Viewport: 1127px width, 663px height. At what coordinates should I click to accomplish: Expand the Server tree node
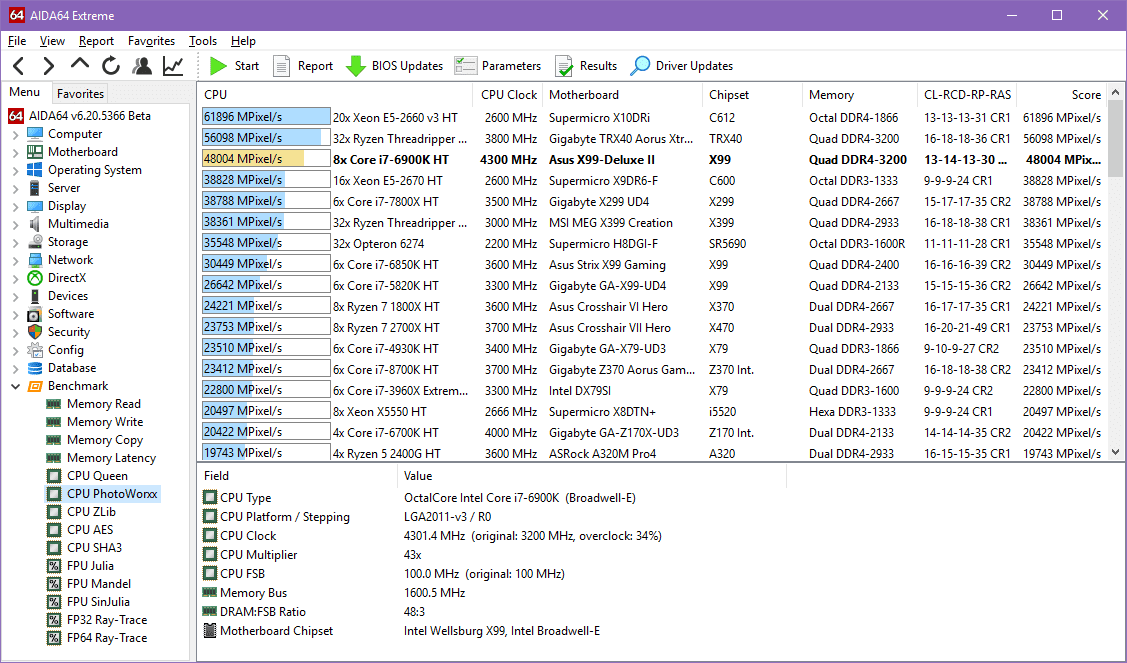16,188
